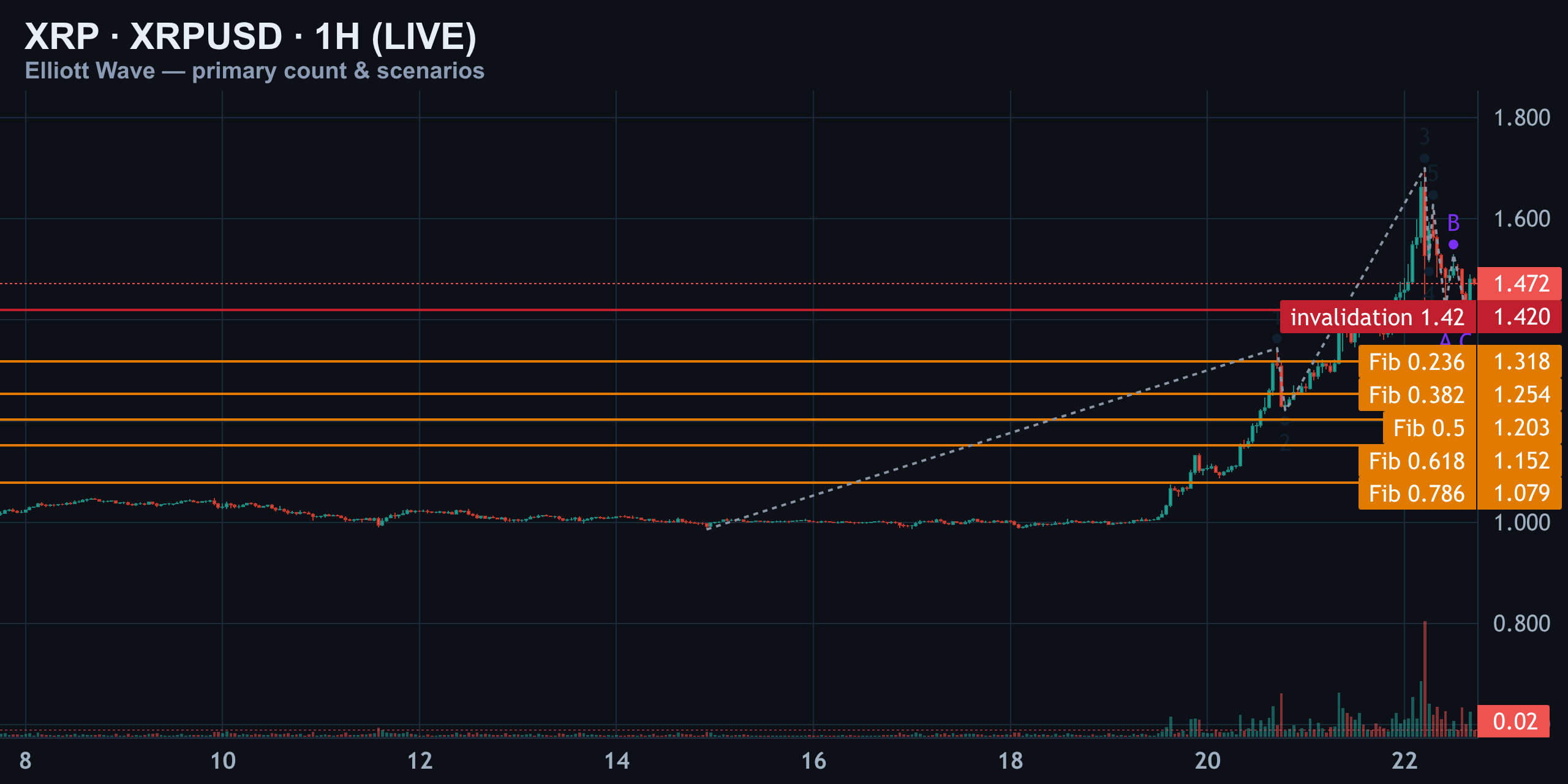The height and width of the screenshot is (784, 1568).
Task: Click the "invalidation 1.42" line label
Action: 1378,317
